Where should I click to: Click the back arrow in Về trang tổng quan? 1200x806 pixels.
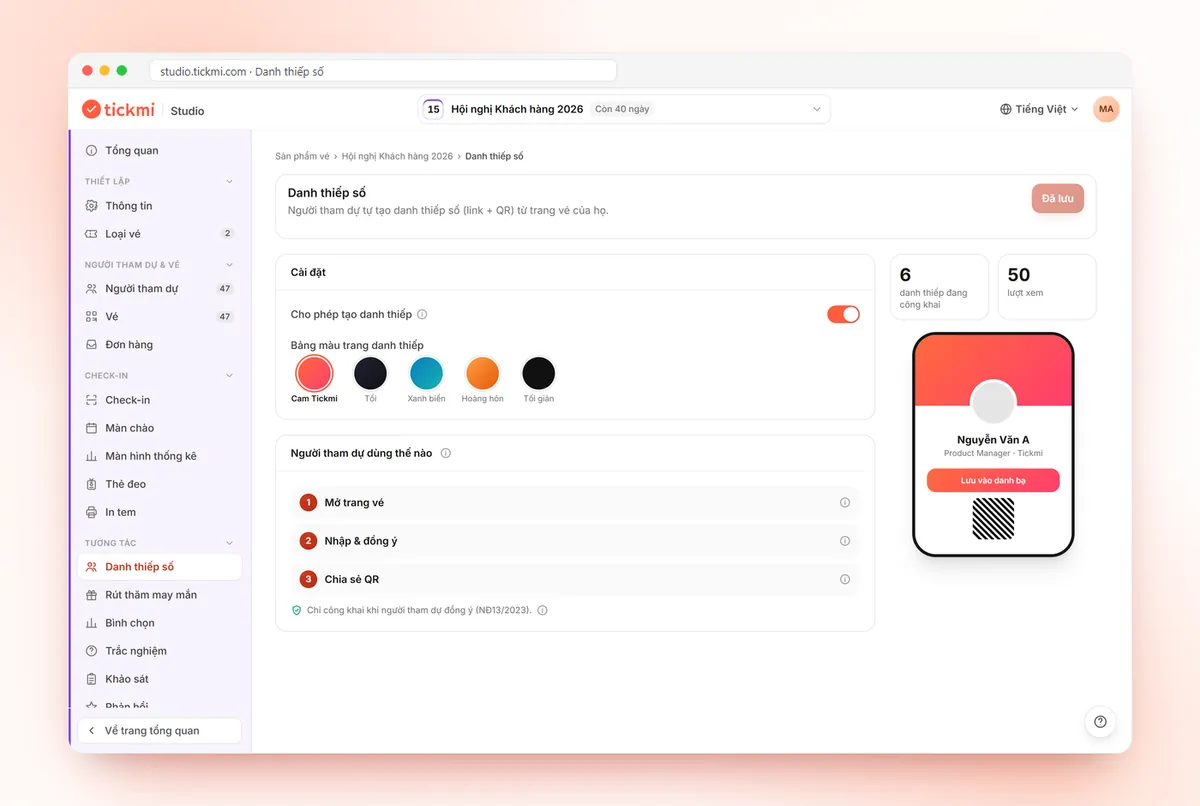click(92, 731)
